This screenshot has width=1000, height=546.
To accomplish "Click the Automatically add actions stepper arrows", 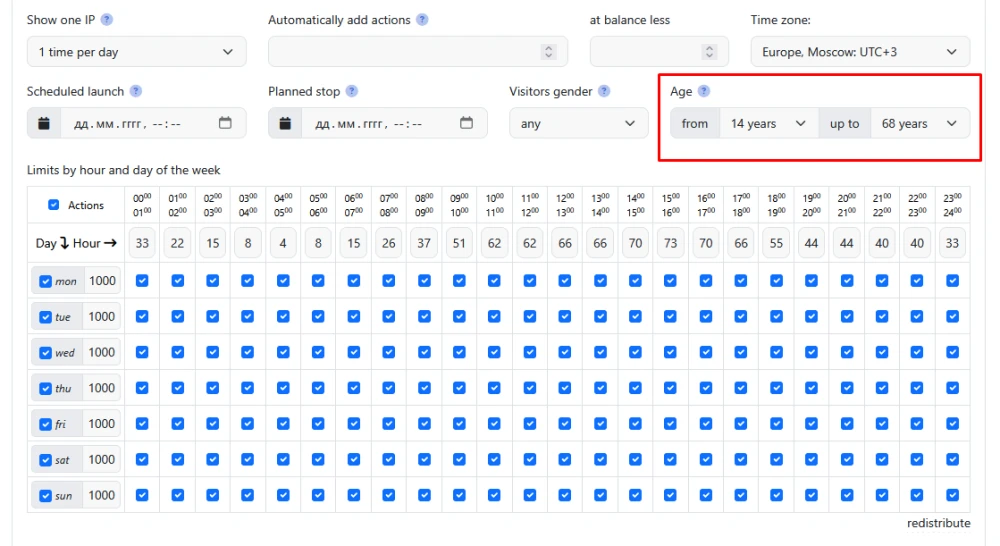I will 548,52.
